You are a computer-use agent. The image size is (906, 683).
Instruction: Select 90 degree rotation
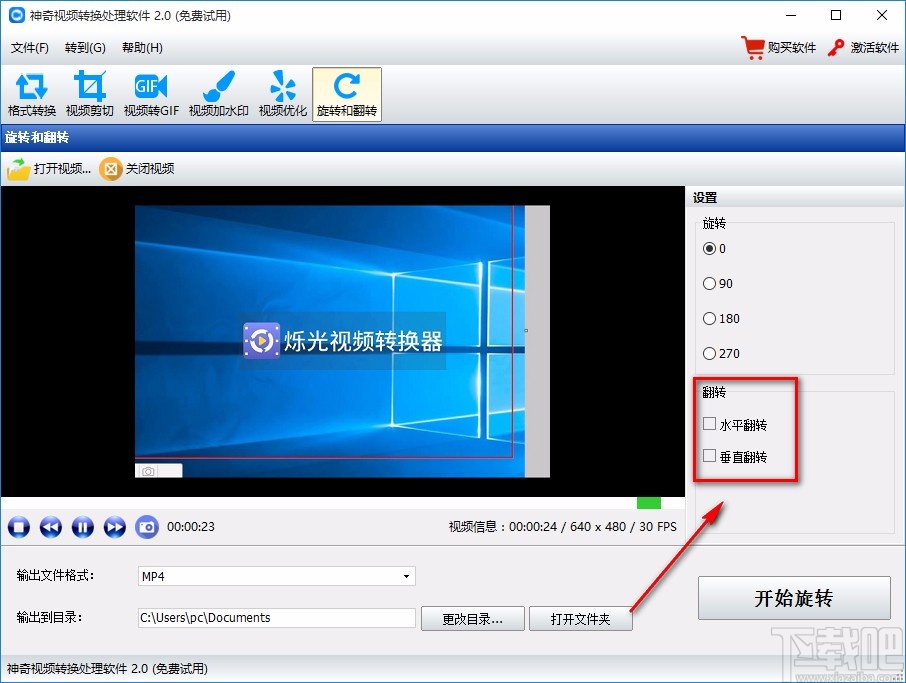click(709, 284)
